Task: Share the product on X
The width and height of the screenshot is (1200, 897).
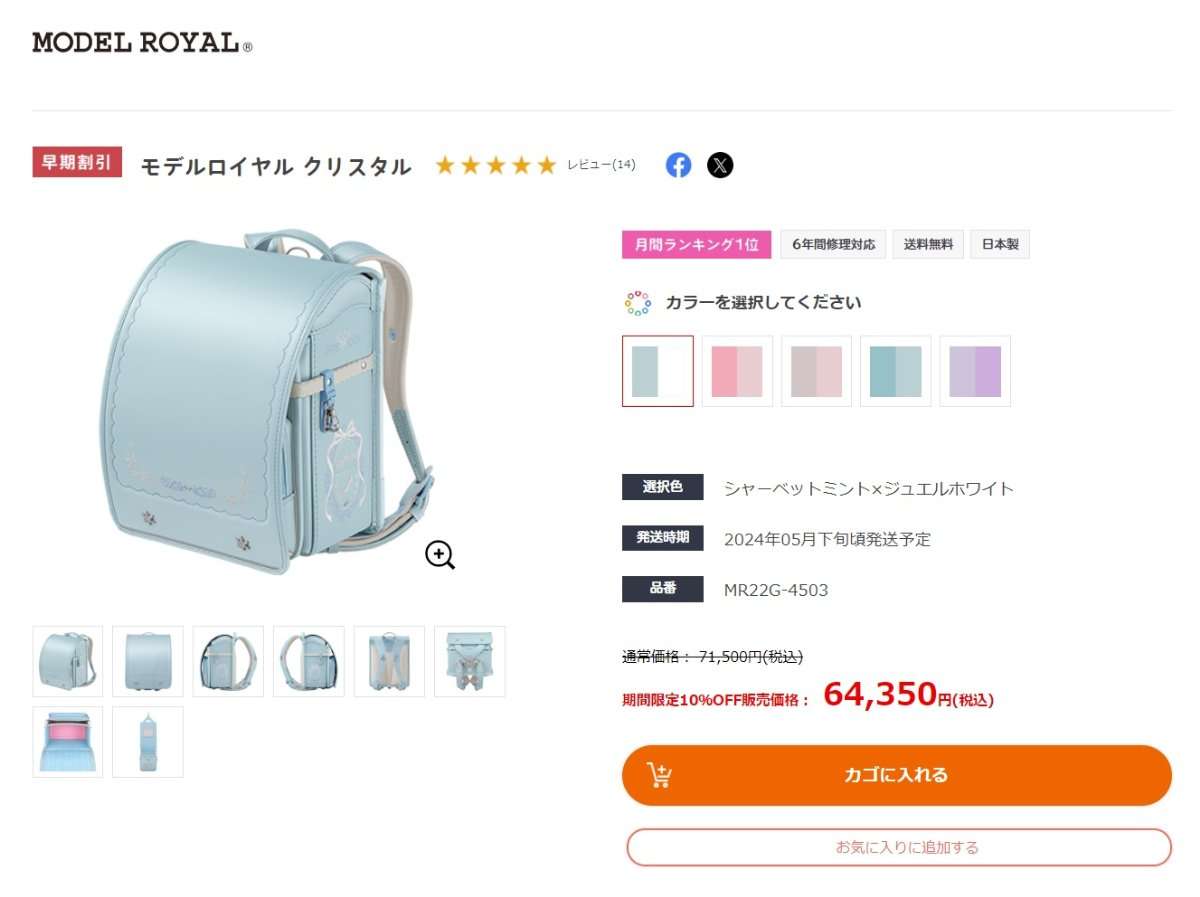Action: [719, 165]
